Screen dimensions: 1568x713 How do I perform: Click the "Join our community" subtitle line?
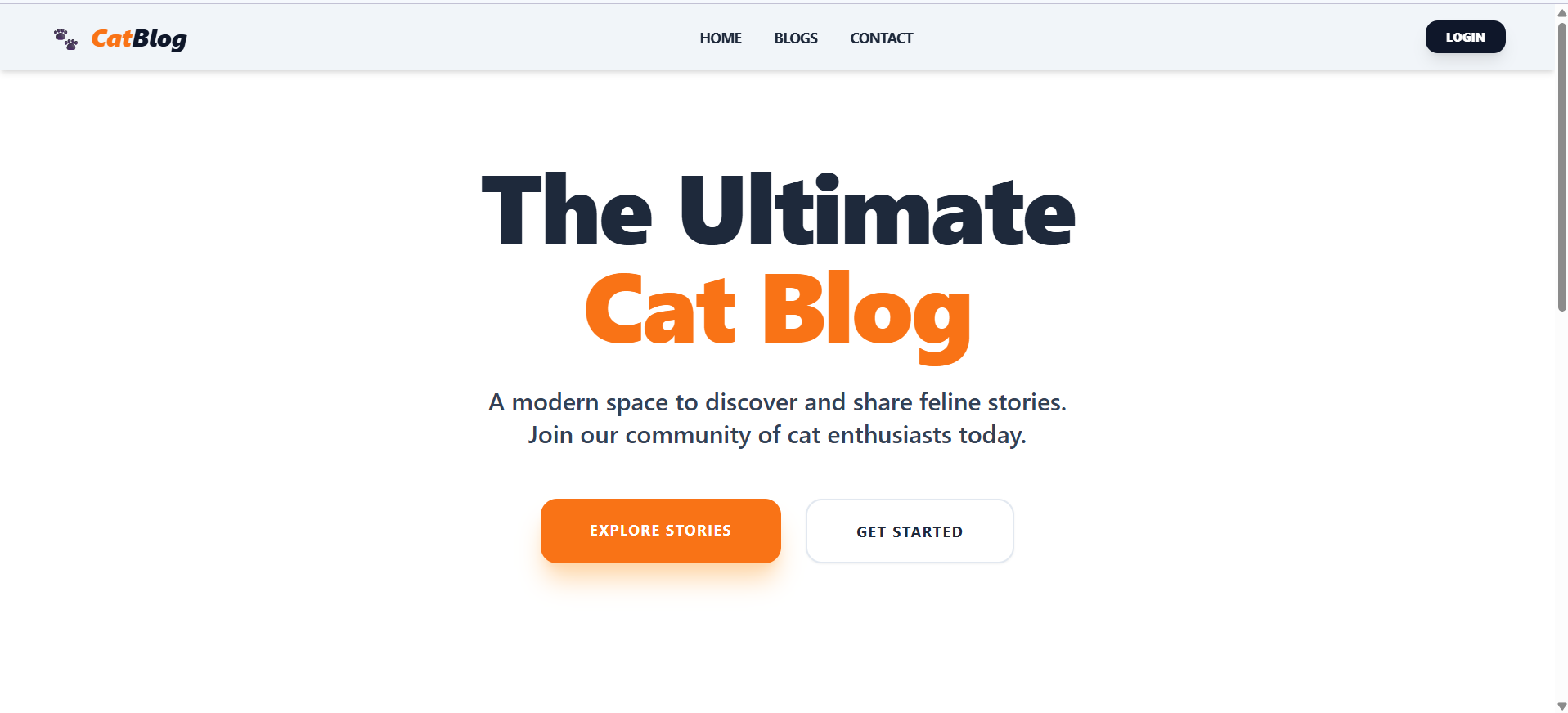[x=777, y=435]
